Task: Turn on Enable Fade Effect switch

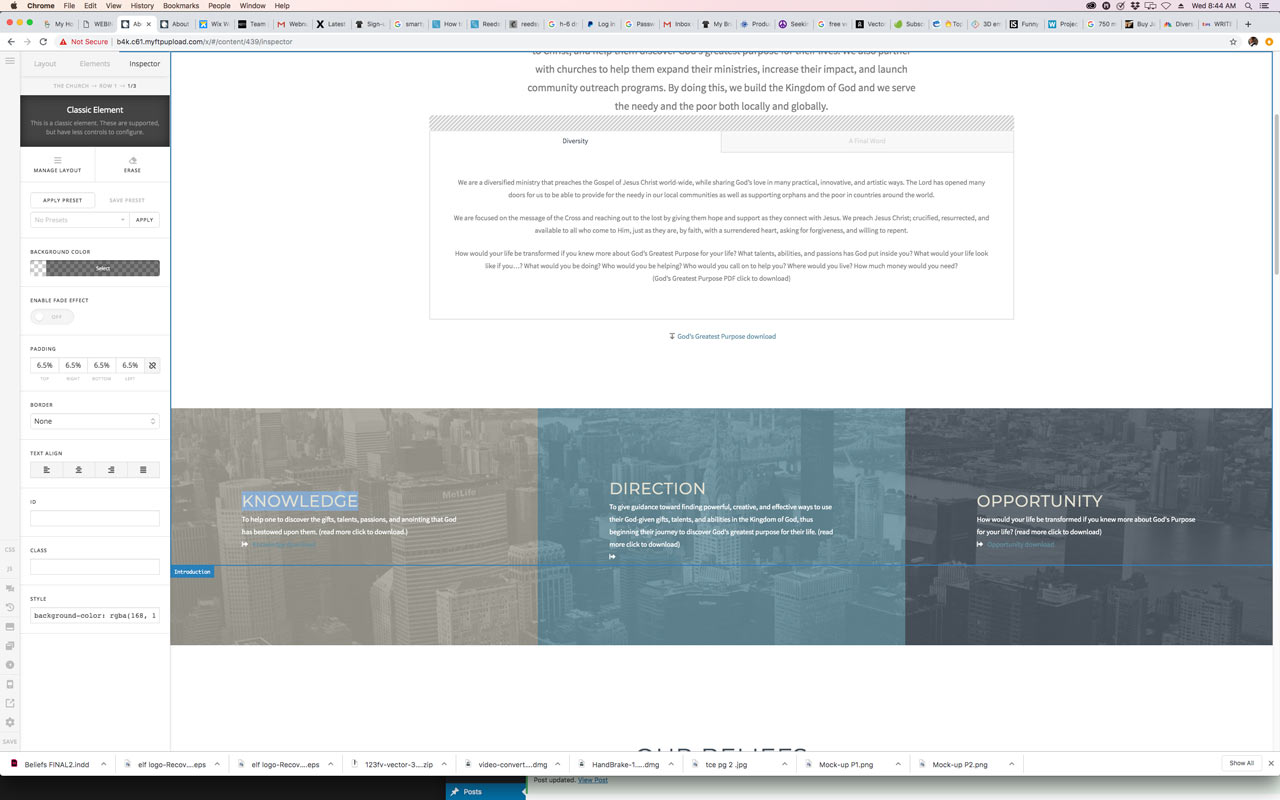Action: point(52,316)
